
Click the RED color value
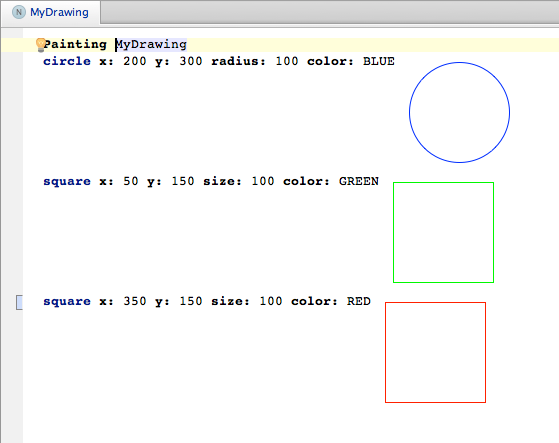pyautogui.click(x=359, y=302)
